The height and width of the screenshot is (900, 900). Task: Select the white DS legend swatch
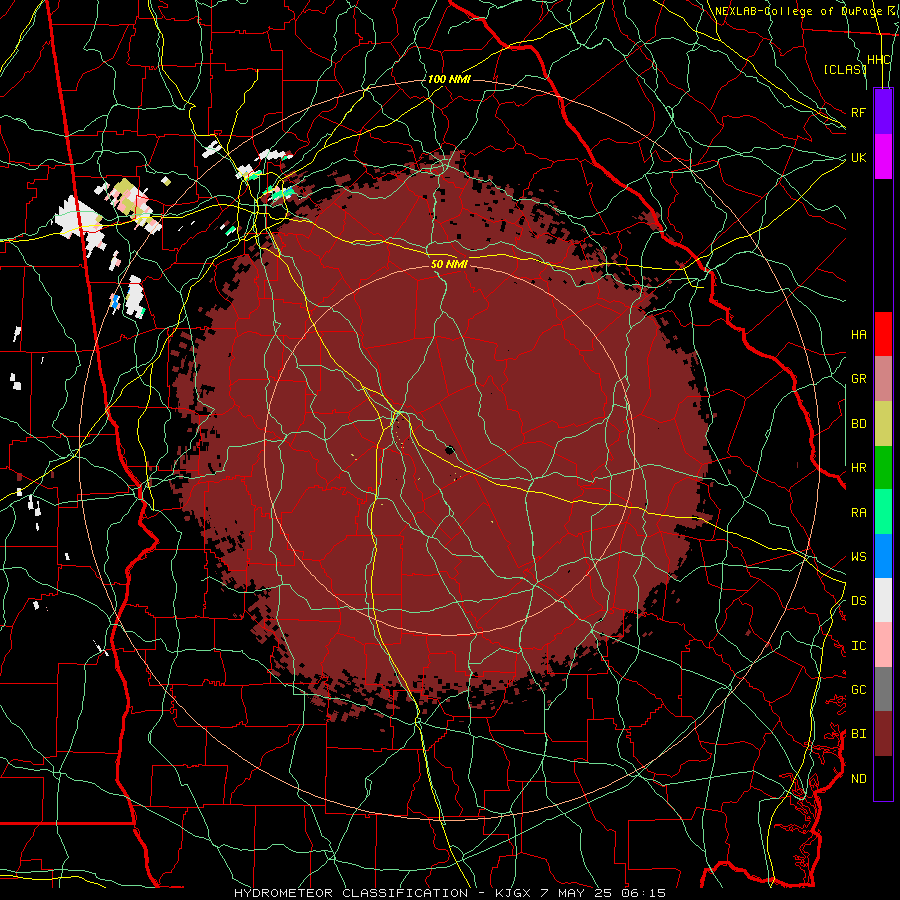pyautogui.click(x=883, y=600)
